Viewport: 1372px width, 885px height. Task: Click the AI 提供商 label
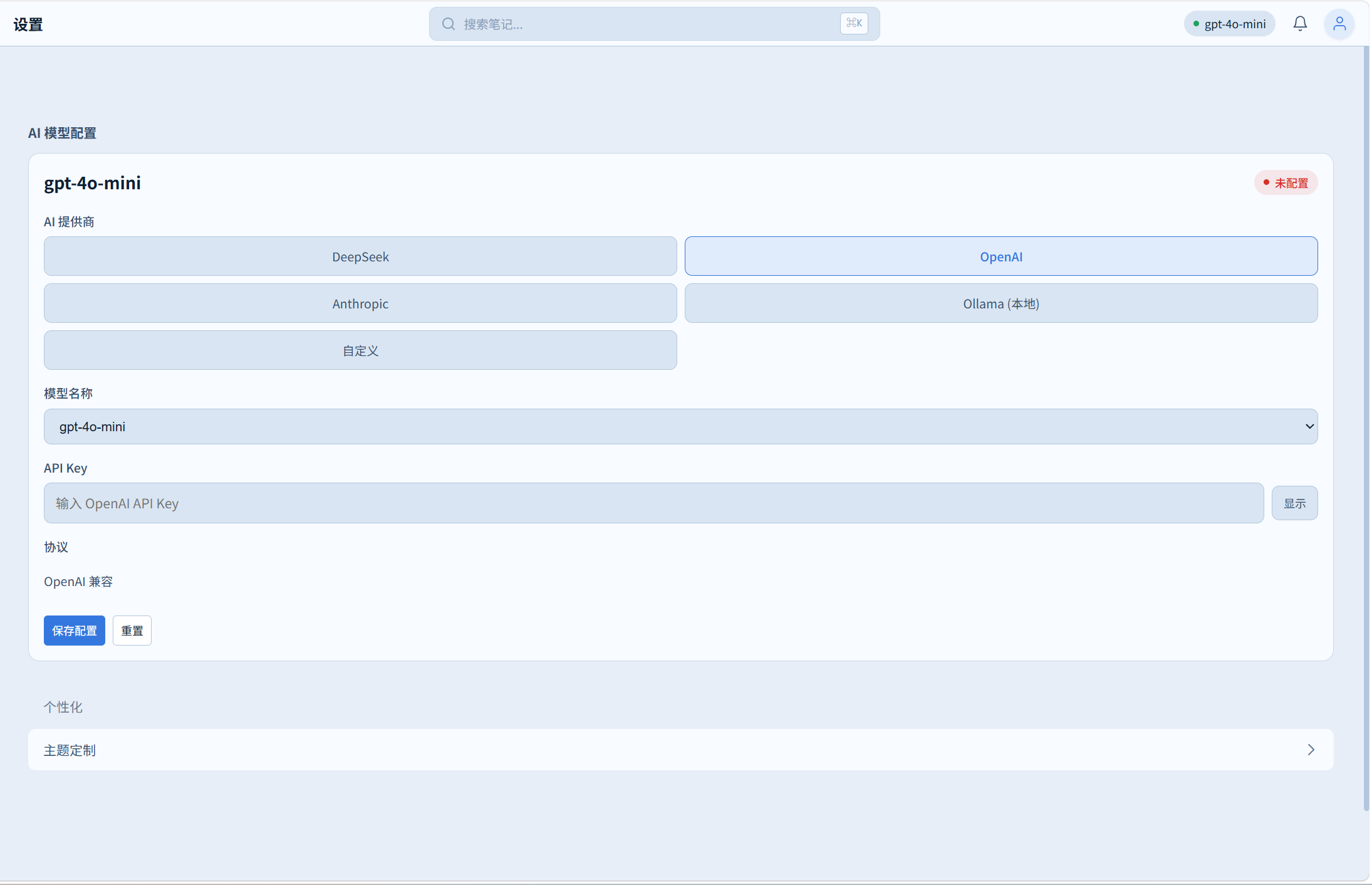pyautogui.click(x=69, y=222)
